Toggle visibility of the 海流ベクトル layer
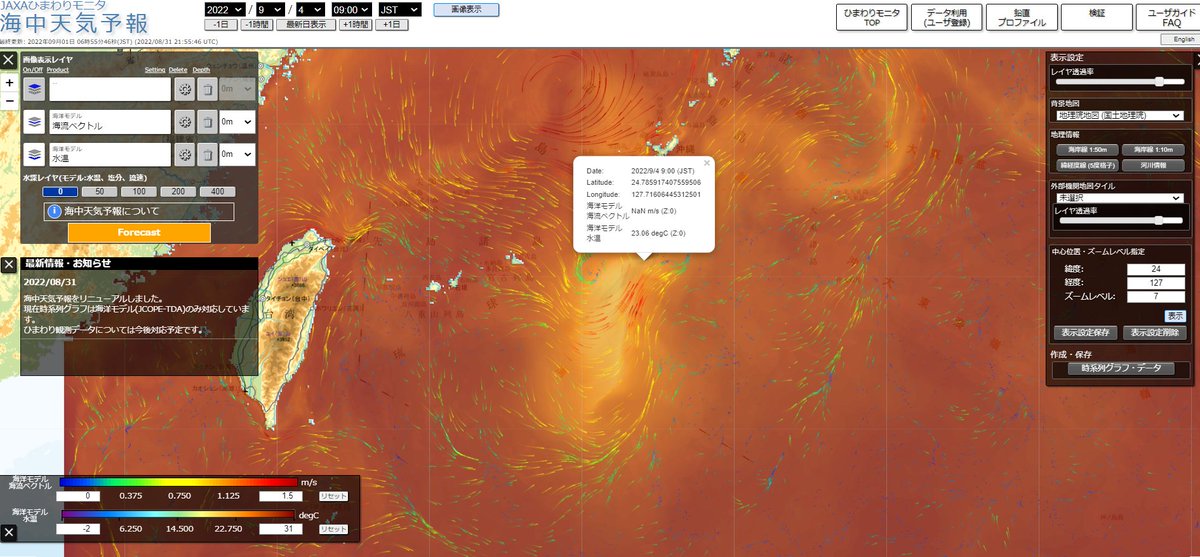The width and height of the screenshot is (1200, 557). pyautogui.click(x=35, y=122)
